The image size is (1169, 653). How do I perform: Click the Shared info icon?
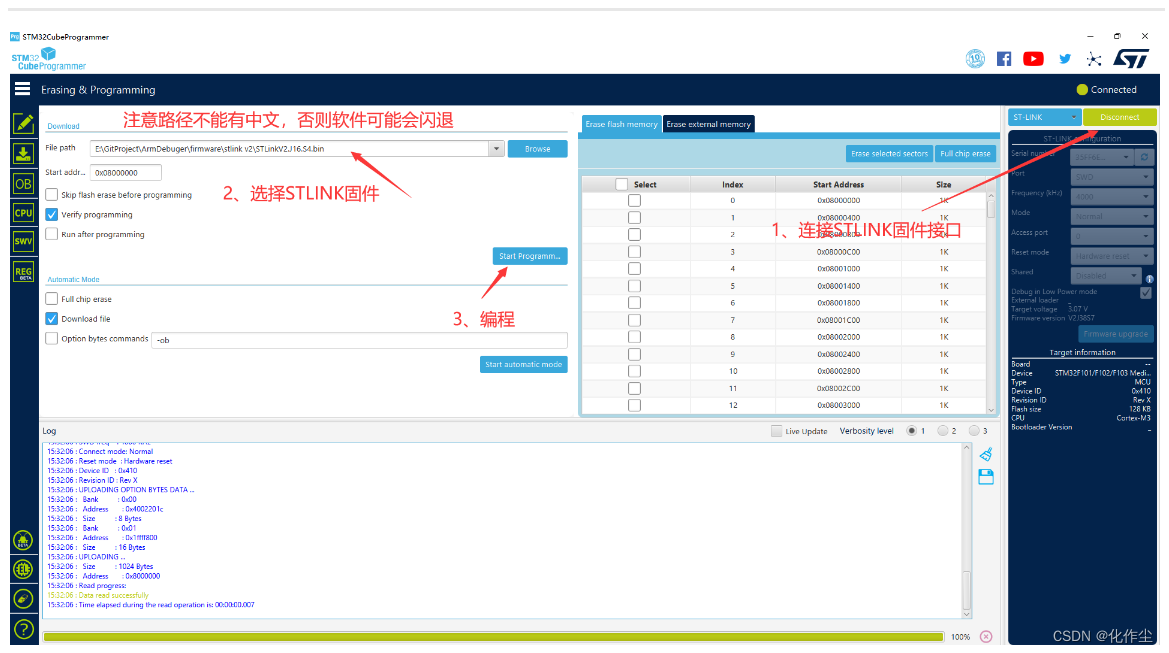[x=1150, y=279]
